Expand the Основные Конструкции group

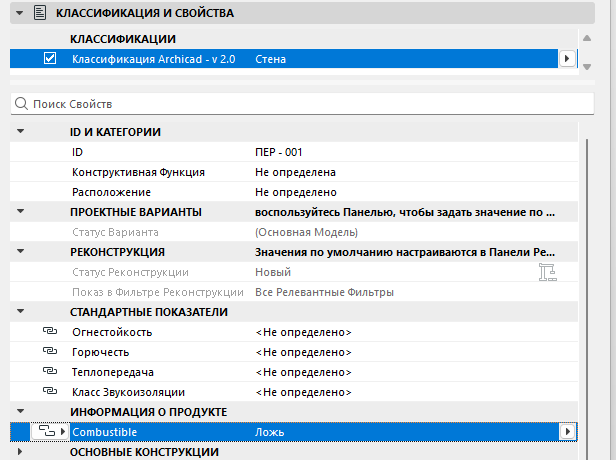click(20, 452)
